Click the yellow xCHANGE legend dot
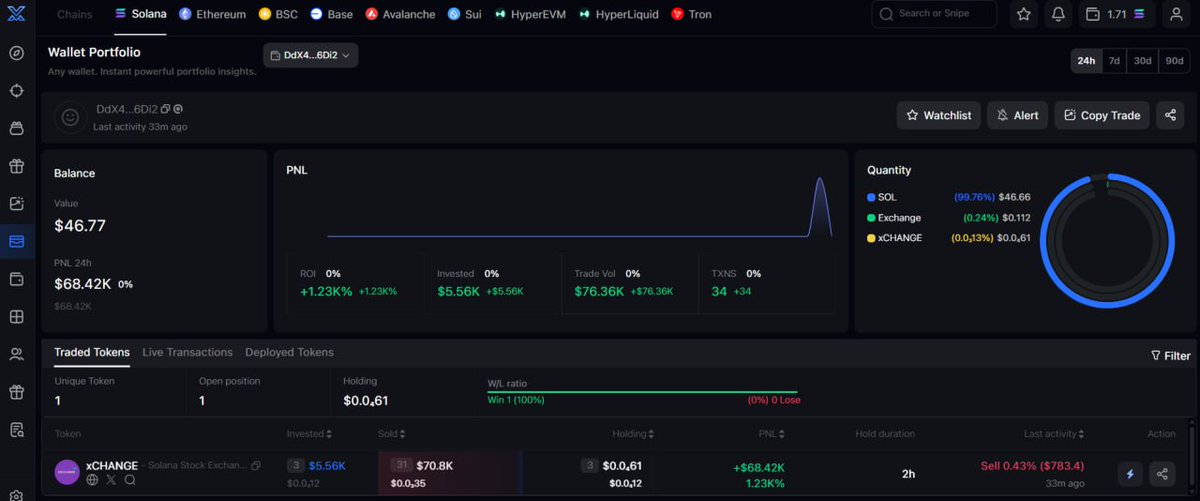Screen dimensions: 1200x501 871,238
